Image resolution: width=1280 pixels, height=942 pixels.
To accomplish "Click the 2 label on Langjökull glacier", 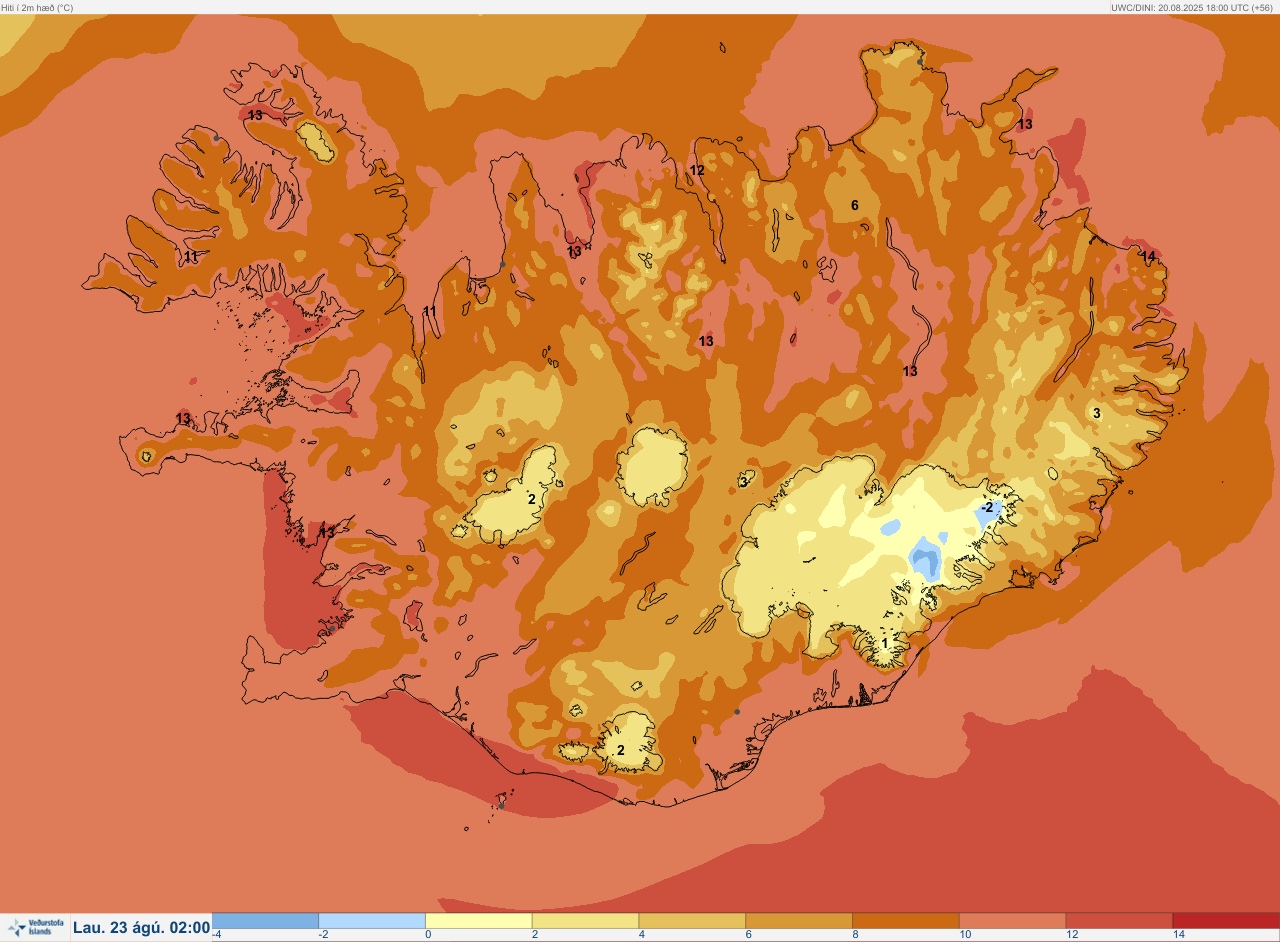I will tap(532, 498).
